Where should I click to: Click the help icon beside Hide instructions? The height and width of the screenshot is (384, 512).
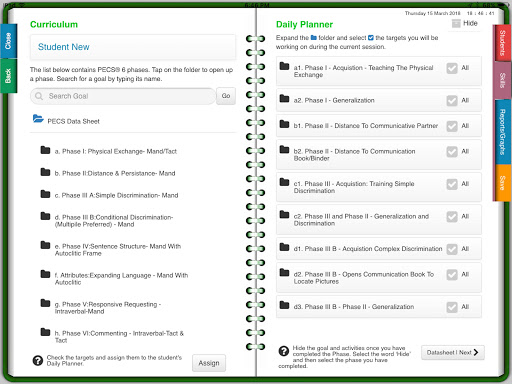[x=284, y=351]
